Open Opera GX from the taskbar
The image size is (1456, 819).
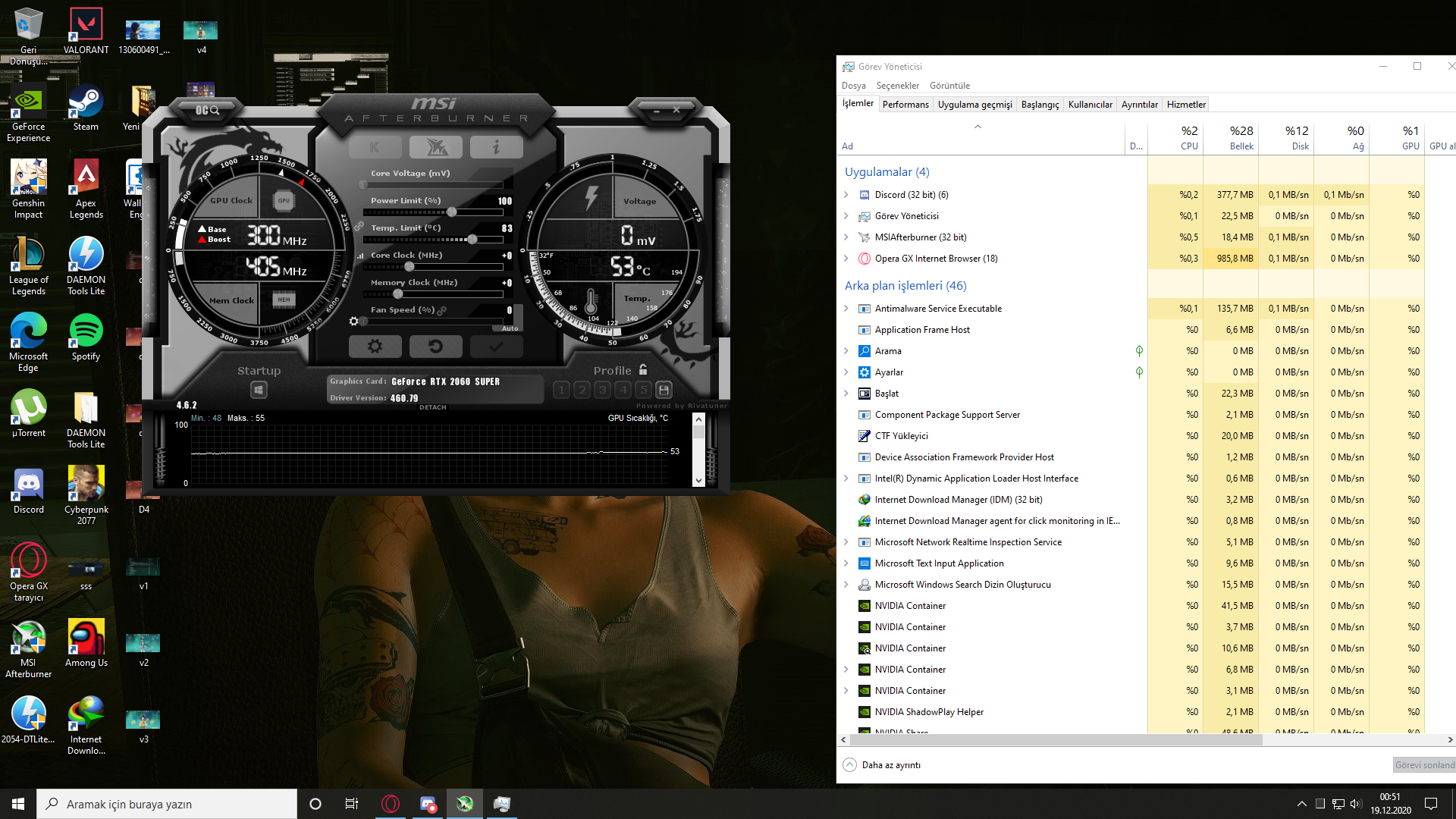click(x=391, y=804)
